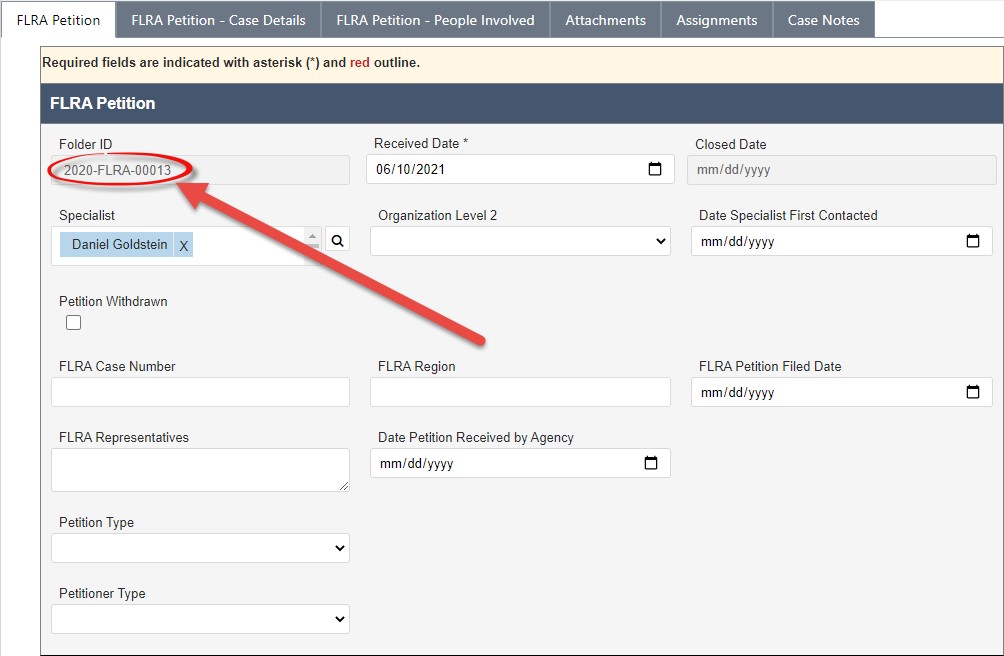This screenshot has width=1004, height=656.
Task: Switch to the FLRA Petition tab
Action: (58, 20)
